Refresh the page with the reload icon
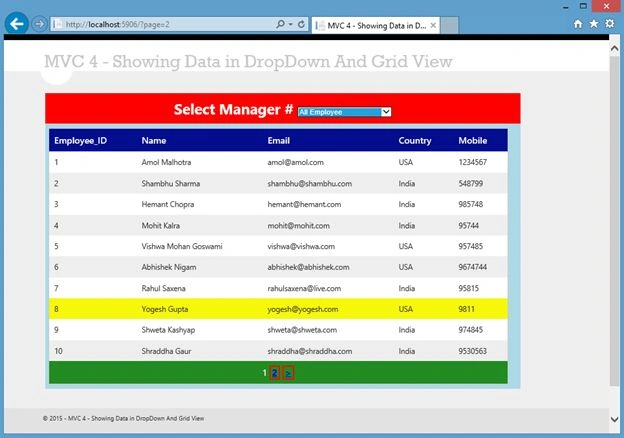 point(302,24)
